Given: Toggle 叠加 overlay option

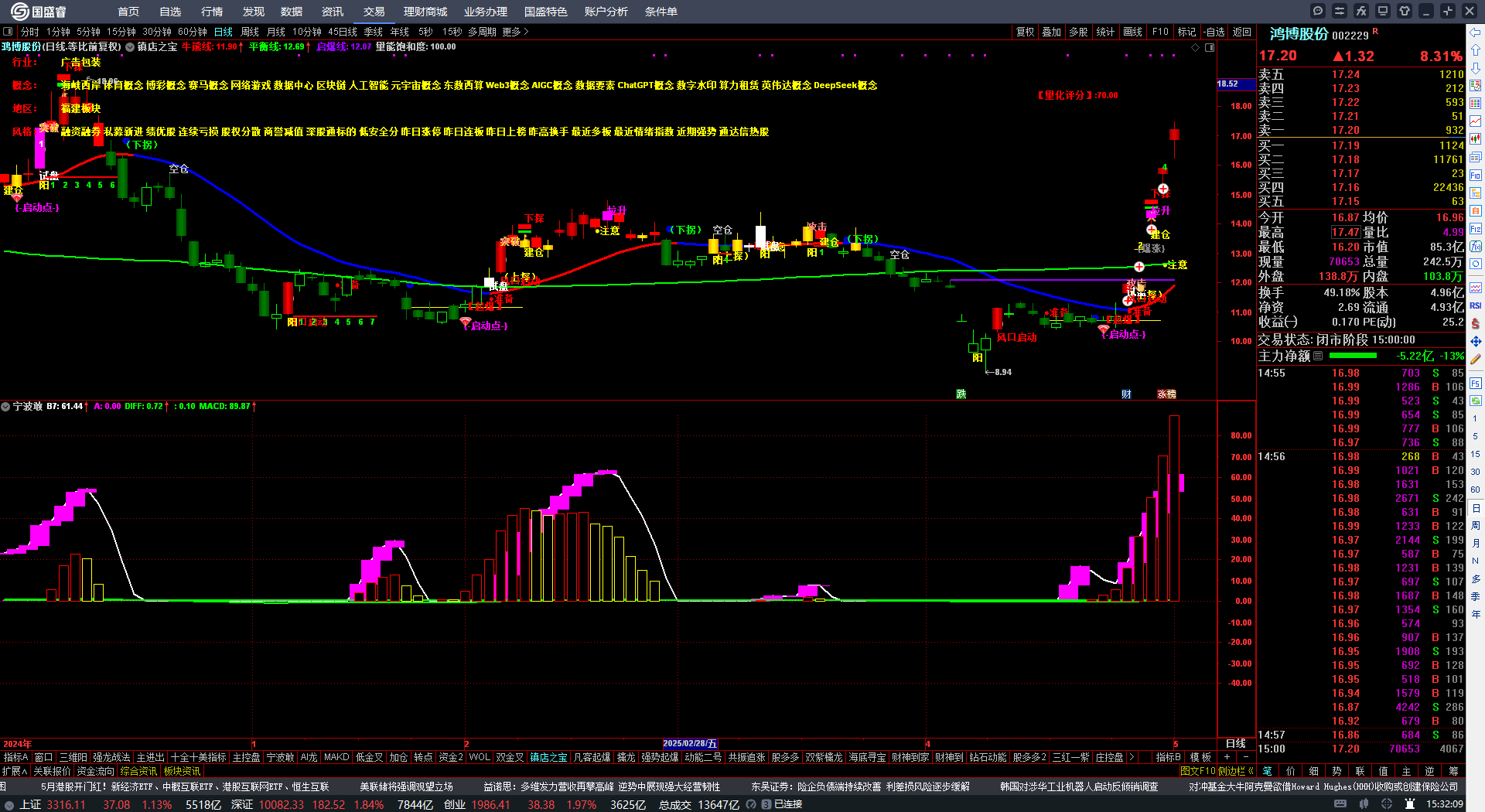Looking at the screenshot, I should pos(1051,32).
